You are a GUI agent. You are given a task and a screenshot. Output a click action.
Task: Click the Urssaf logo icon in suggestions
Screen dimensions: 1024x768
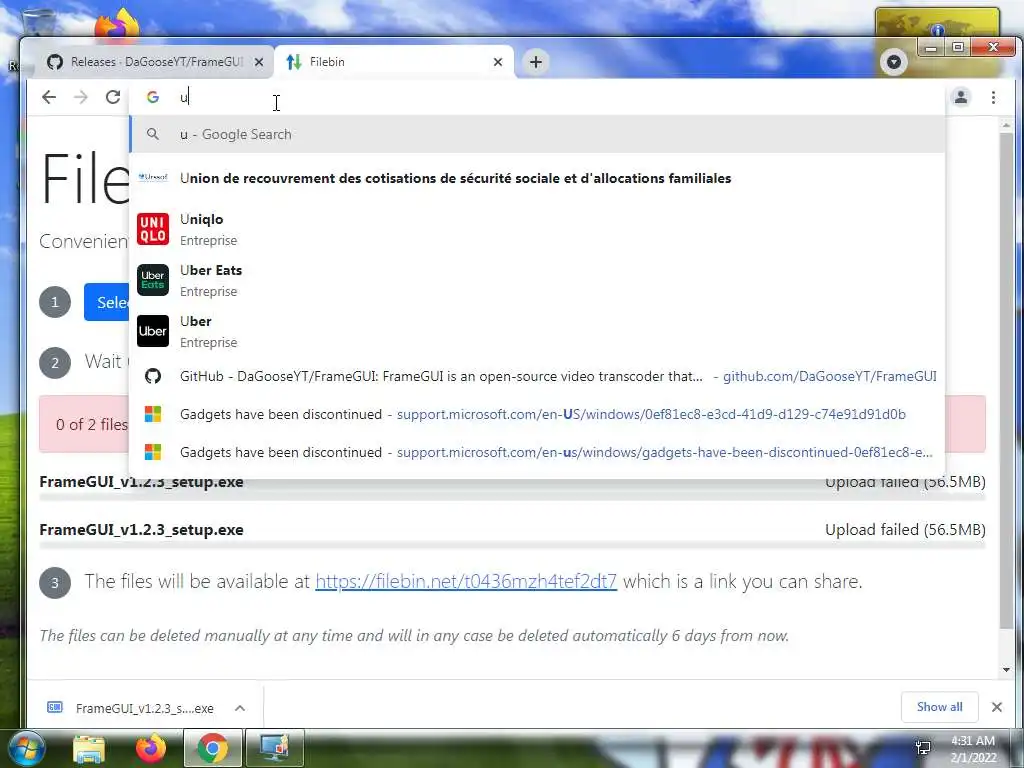pos(153,177)
